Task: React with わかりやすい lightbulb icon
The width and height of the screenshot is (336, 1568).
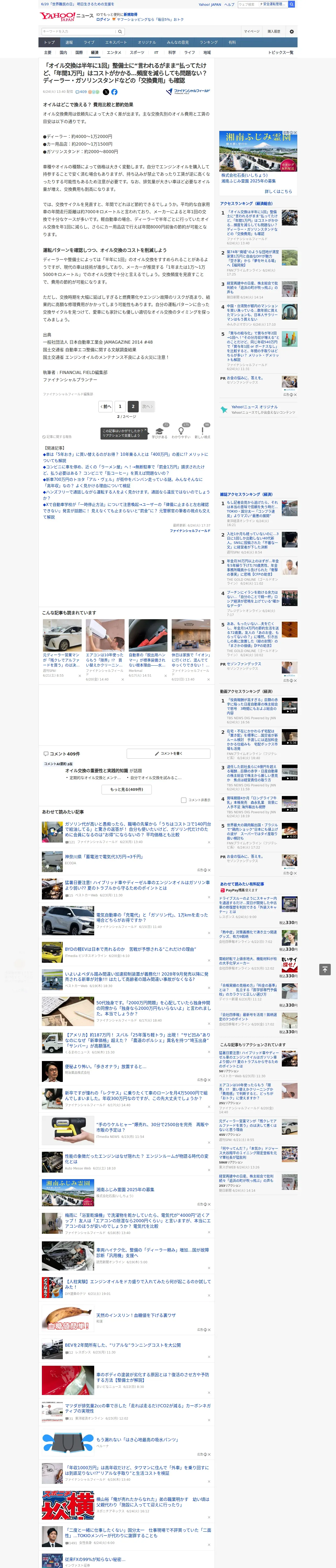Action: tap(181, 430)
